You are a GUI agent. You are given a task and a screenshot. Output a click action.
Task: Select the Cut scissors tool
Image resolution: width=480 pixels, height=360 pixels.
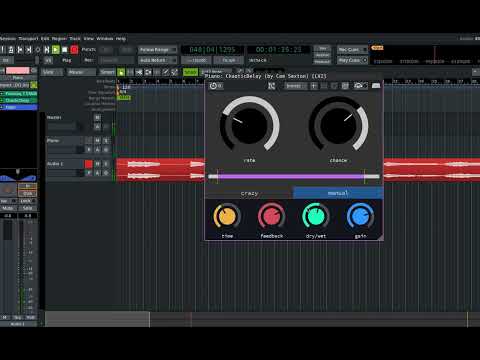tap(139, 72)
